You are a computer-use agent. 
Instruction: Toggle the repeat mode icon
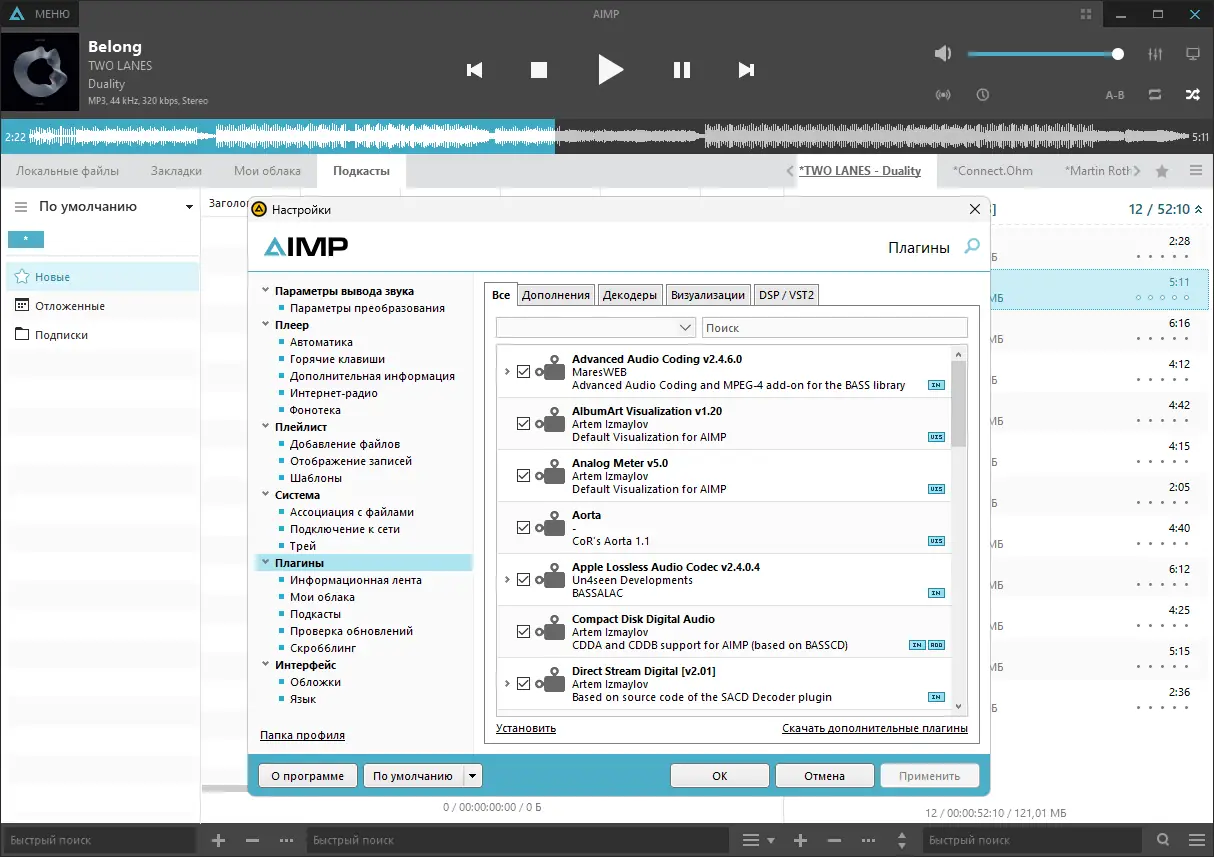pos(1155,95)
